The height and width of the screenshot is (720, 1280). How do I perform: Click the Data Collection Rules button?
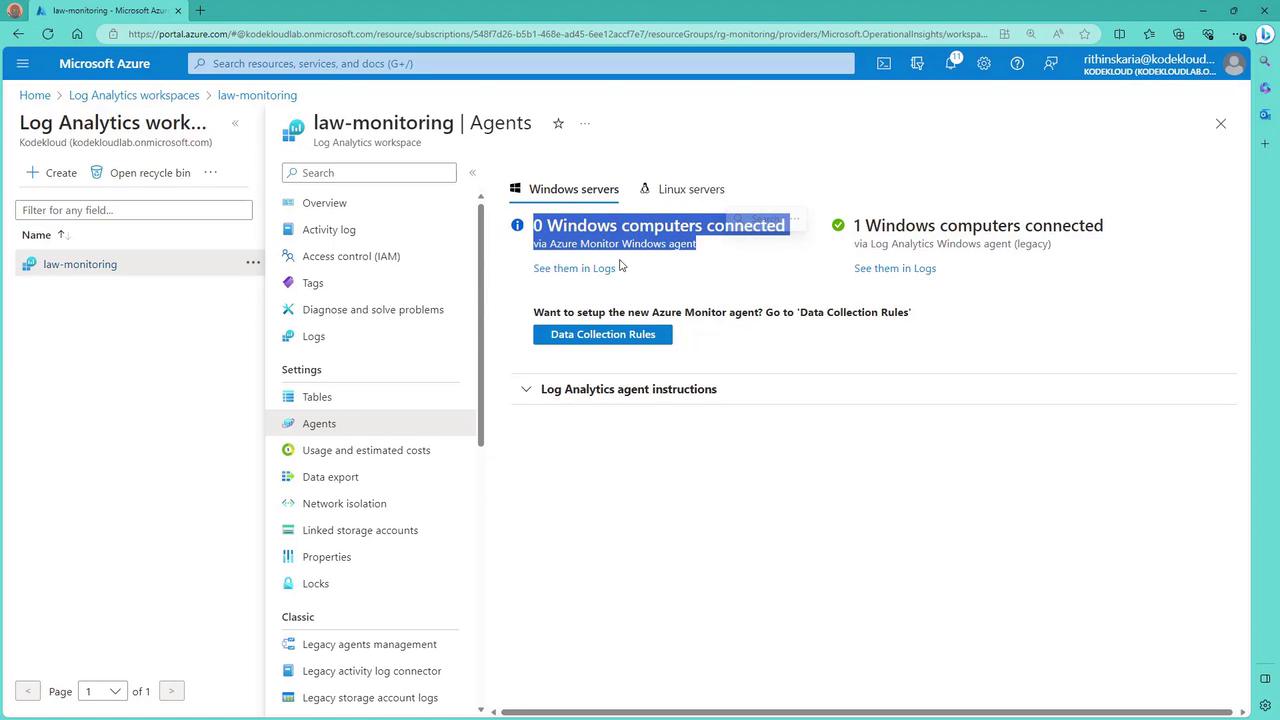pos(603,334)
